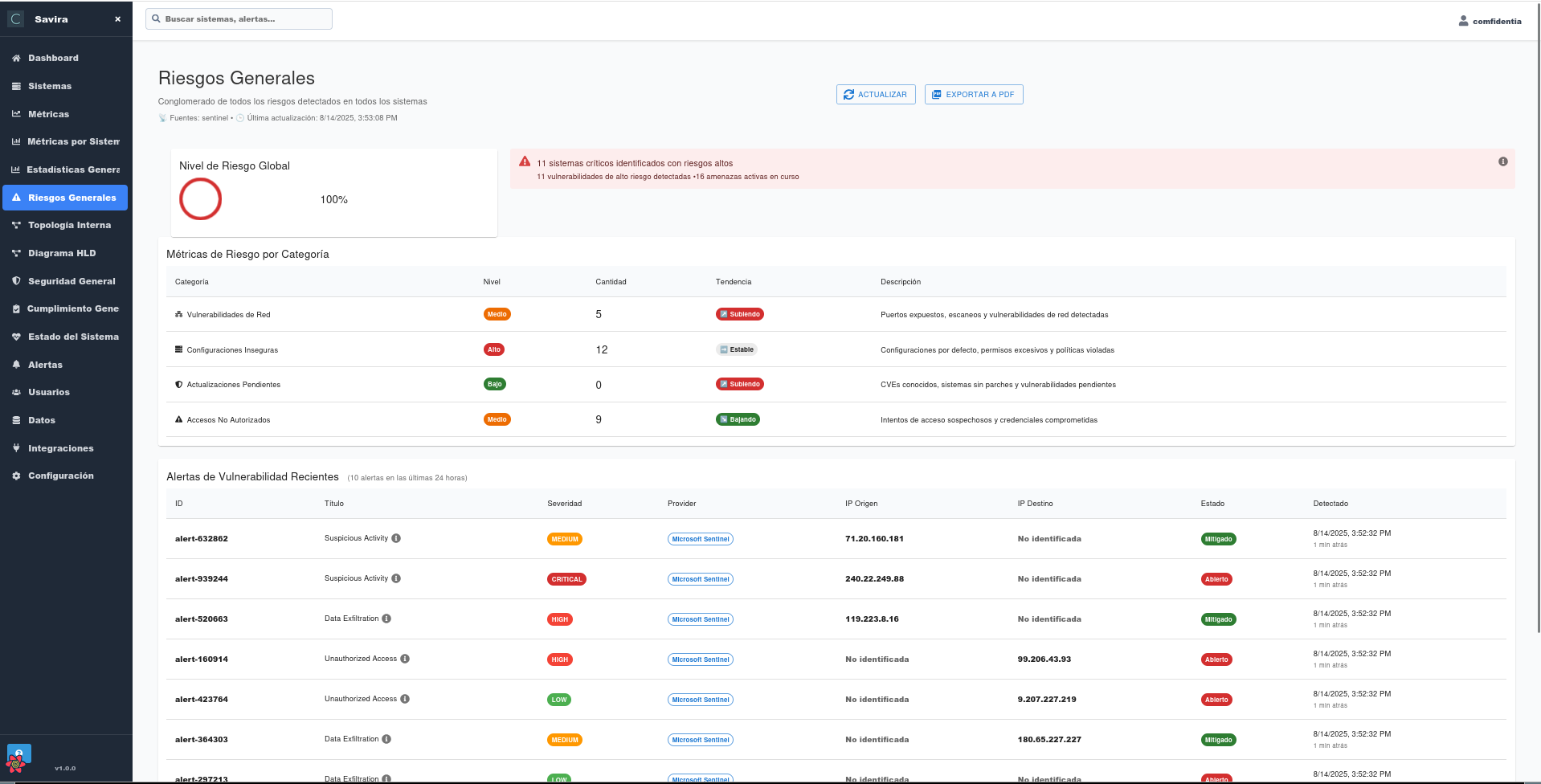Click the Severidad column header
Viewport: 1541px width, 784px height.
(564, 504)
